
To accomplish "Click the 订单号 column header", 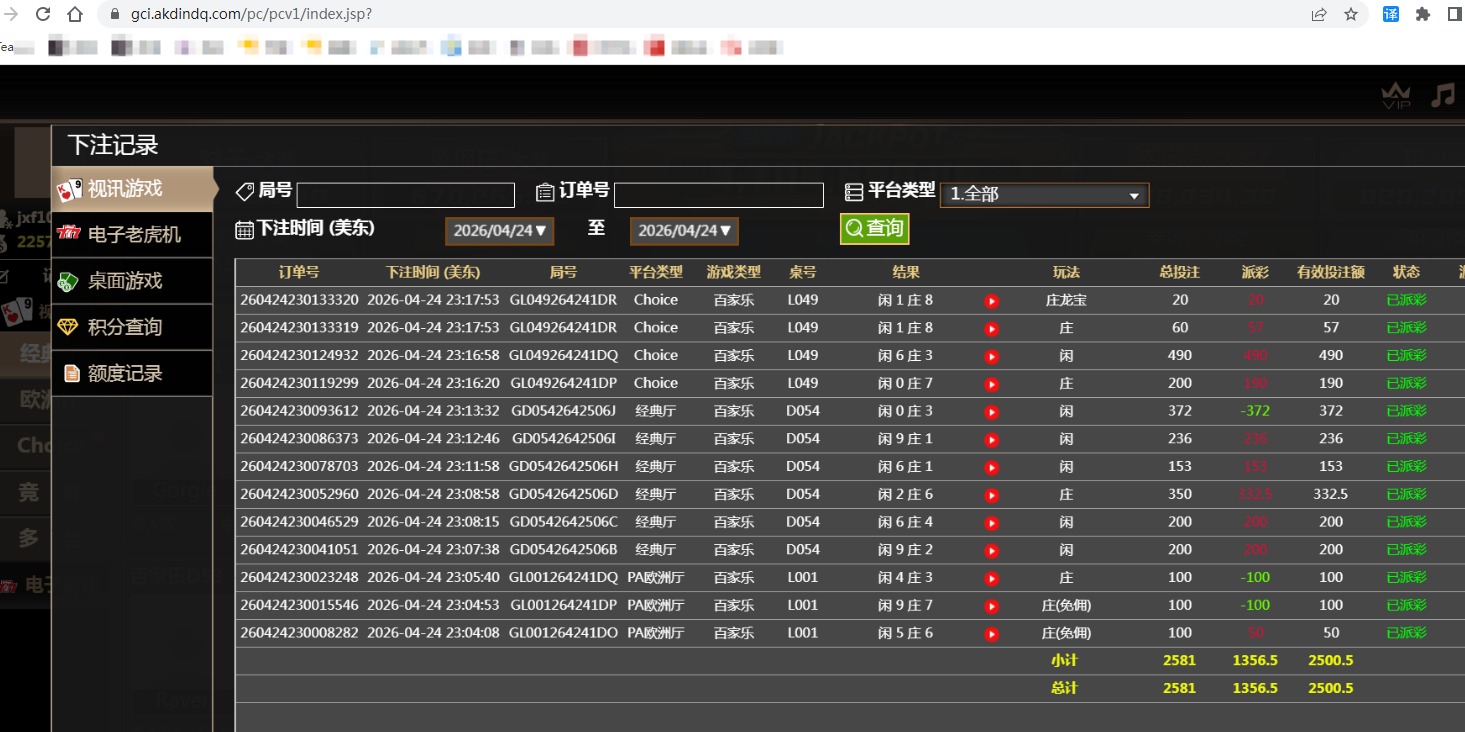I will point(299,272).
